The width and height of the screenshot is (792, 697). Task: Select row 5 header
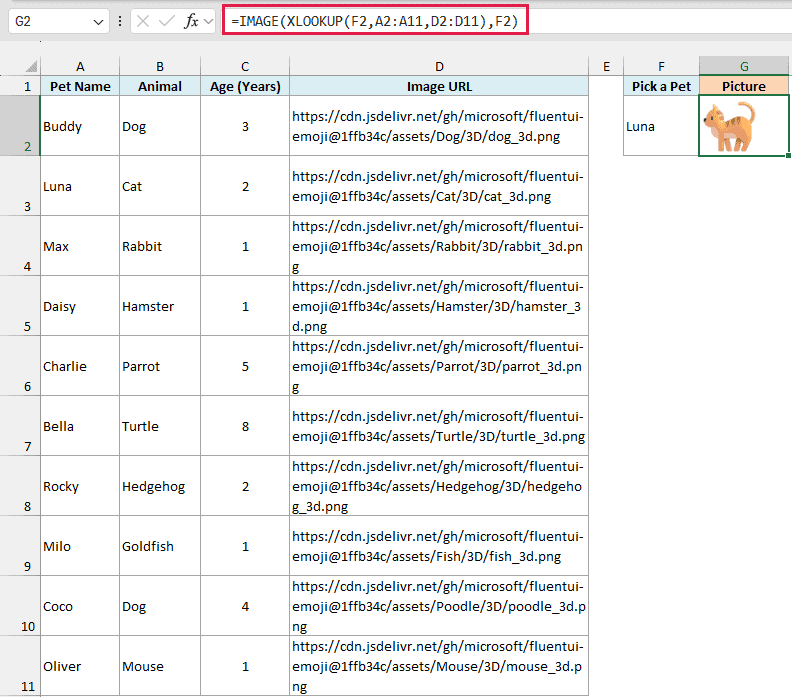pyautogui.click(x=20, y=306)
